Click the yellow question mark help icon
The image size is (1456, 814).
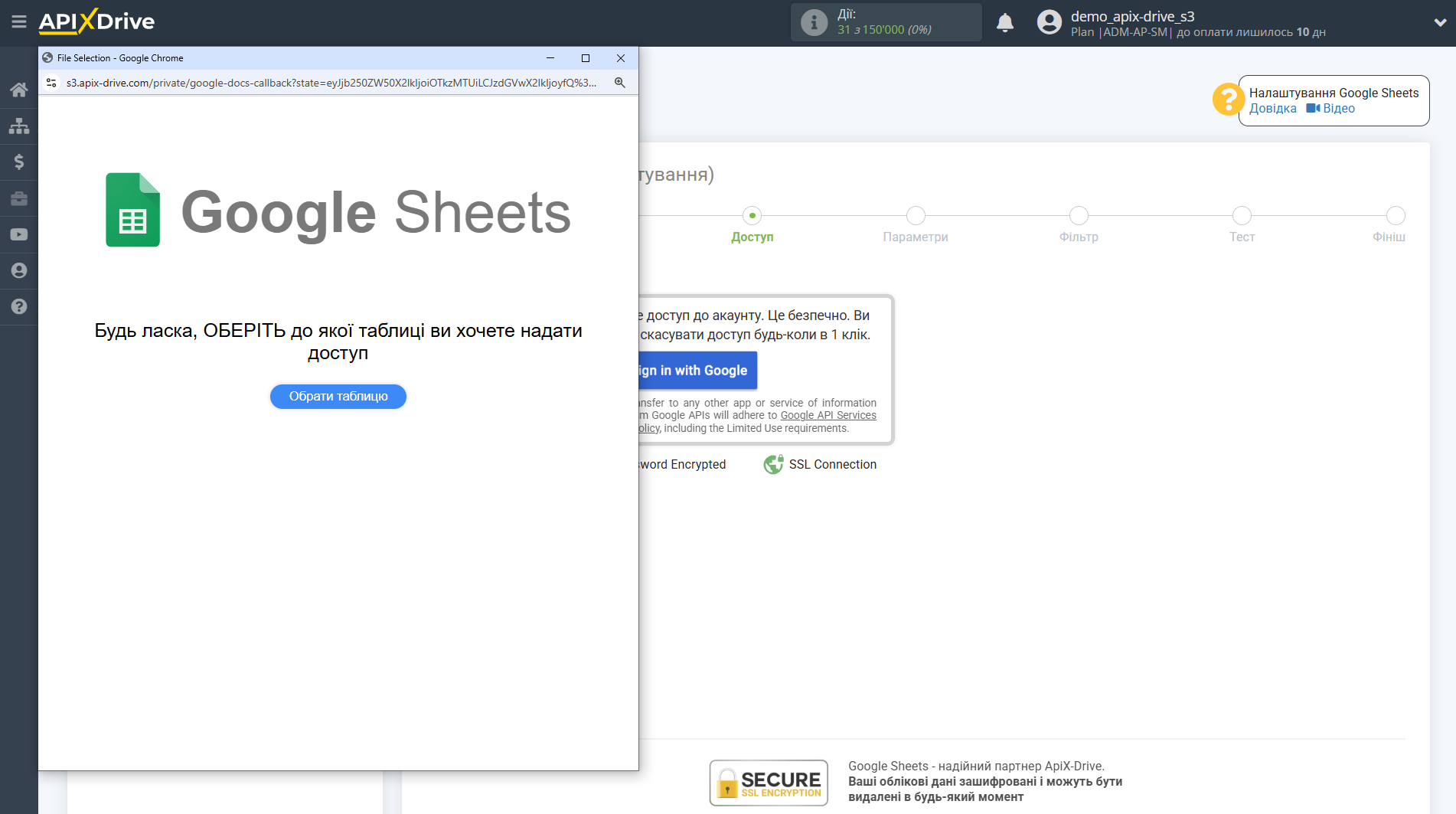tap(1228, 100)
